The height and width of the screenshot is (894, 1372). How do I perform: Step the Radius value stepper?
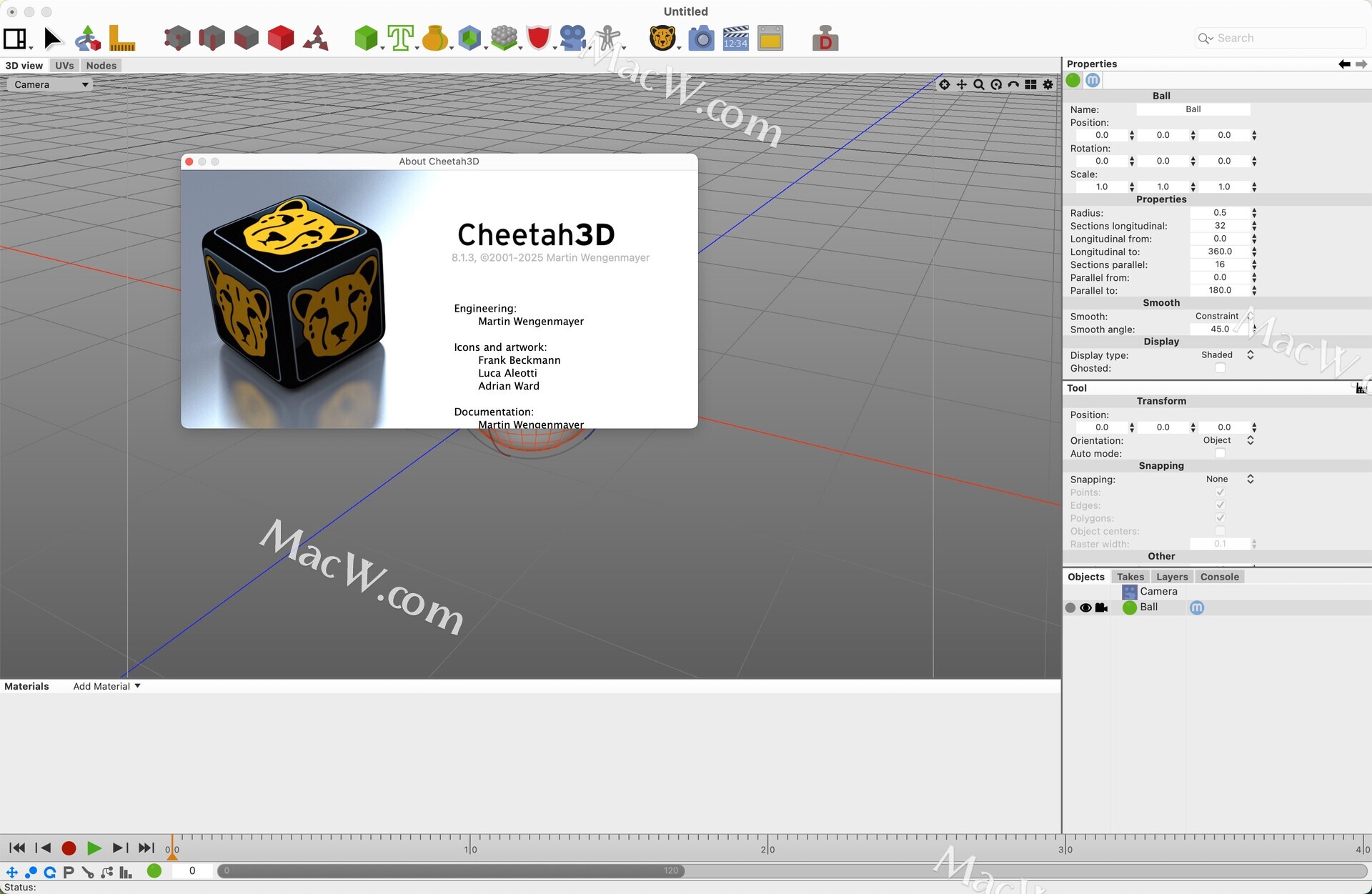[x=1254, y=213]
